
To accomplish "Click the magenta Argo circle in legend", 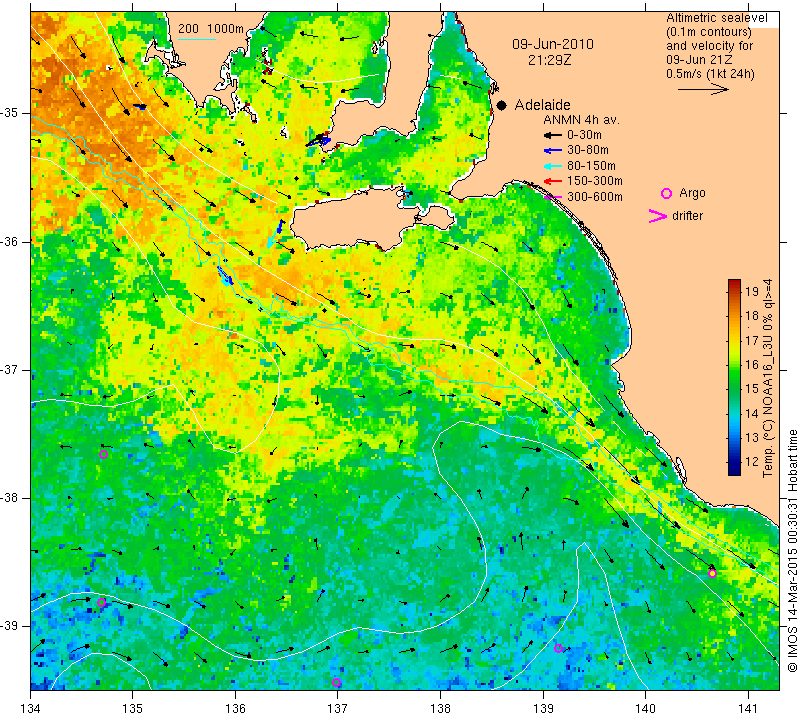I will click(x=666, y=193).
